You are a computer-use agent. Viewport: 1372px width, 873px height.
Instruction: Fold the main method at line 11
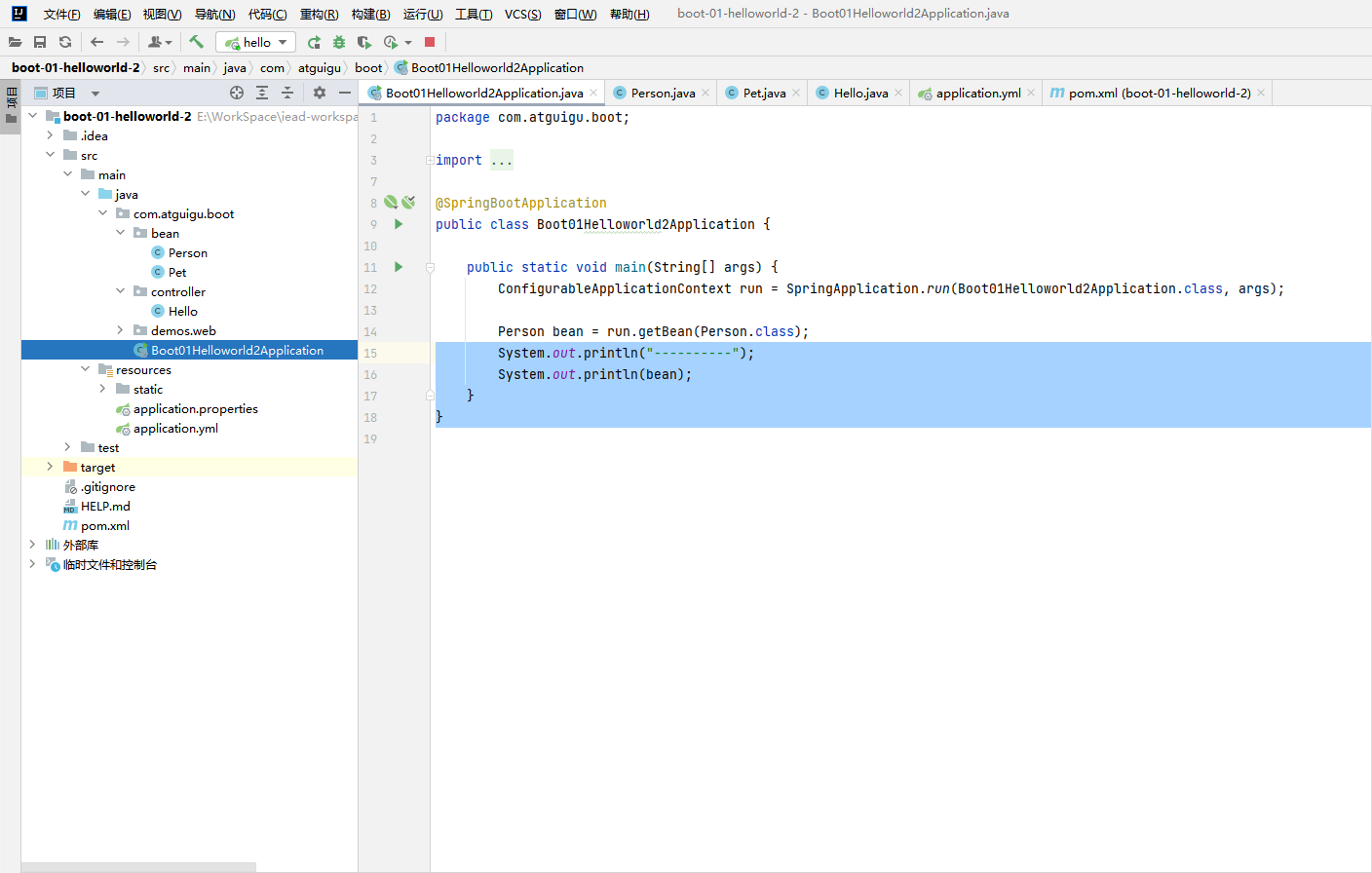(x=430, y=267)
